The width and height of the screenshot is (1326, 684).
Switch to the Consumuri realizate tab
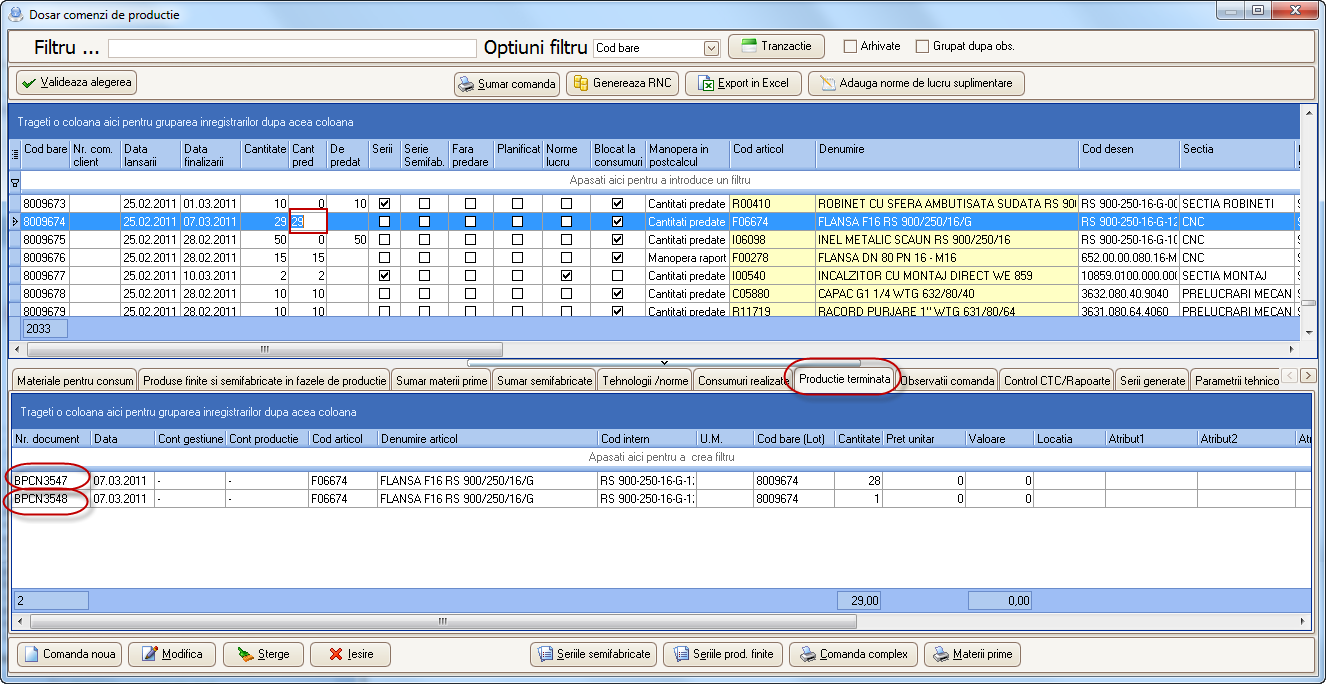[x=743, y=381]
